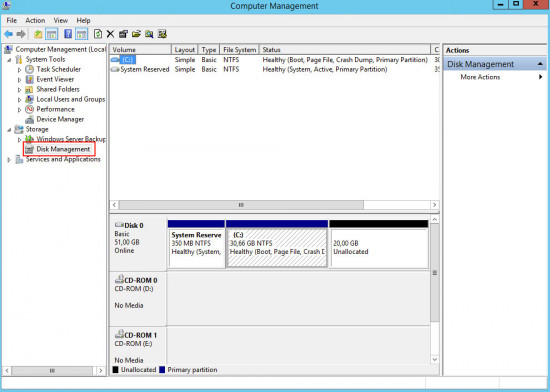Sort by the Layout column header
This screenshot has height=392, width=550.
pos(185,50)
